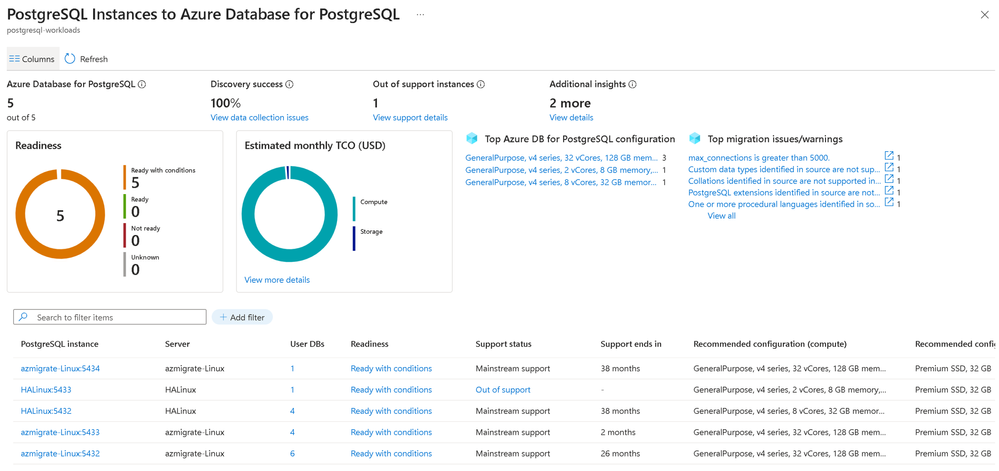Viewport: 999px width, 471px height.
Task: Sort by Server column header
Action: pos(177,344)
